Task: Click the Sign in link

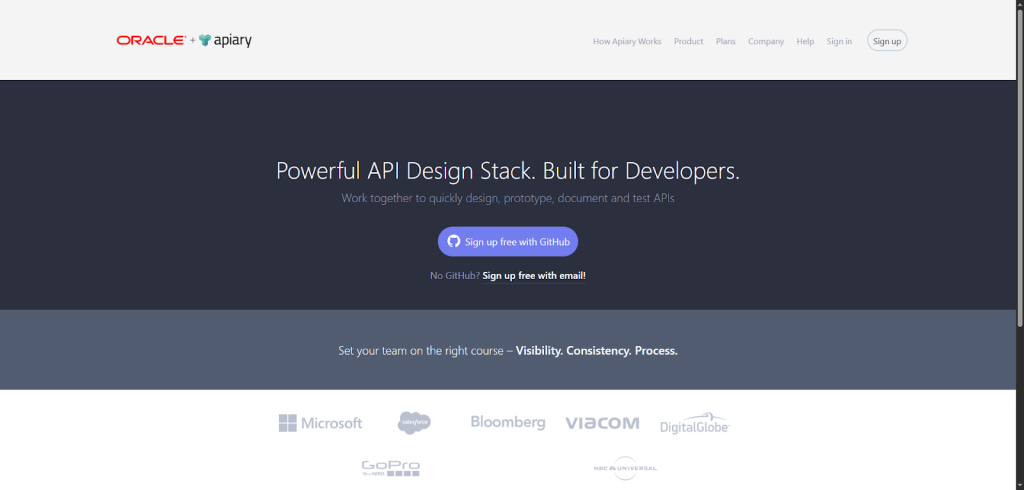Action: click(x=839, y=41)
